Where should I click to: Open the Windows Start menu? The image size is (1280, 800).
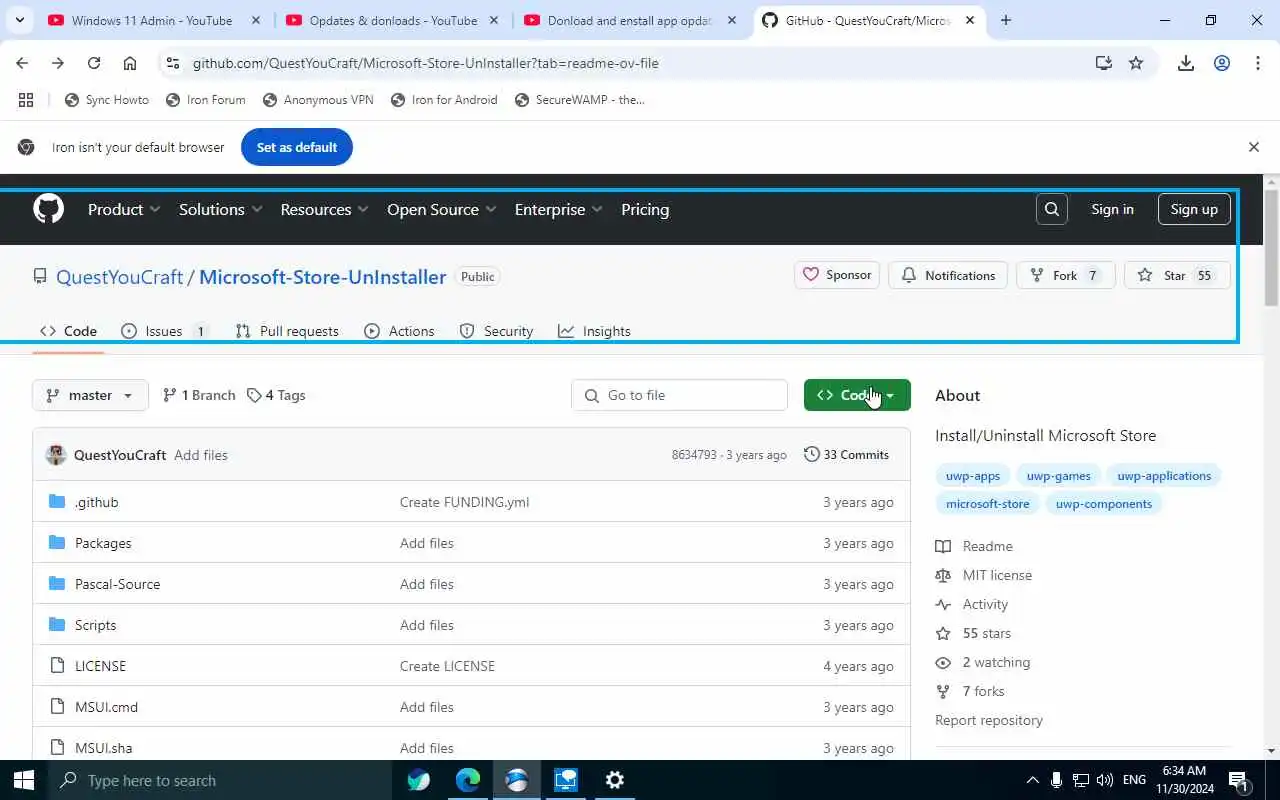point(24,780)
